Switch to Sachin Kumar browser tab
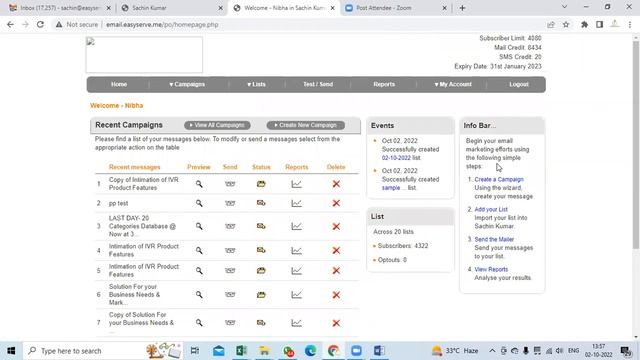Image resolution: width=640 pixels, height=360 pixels. click(171, 8)
